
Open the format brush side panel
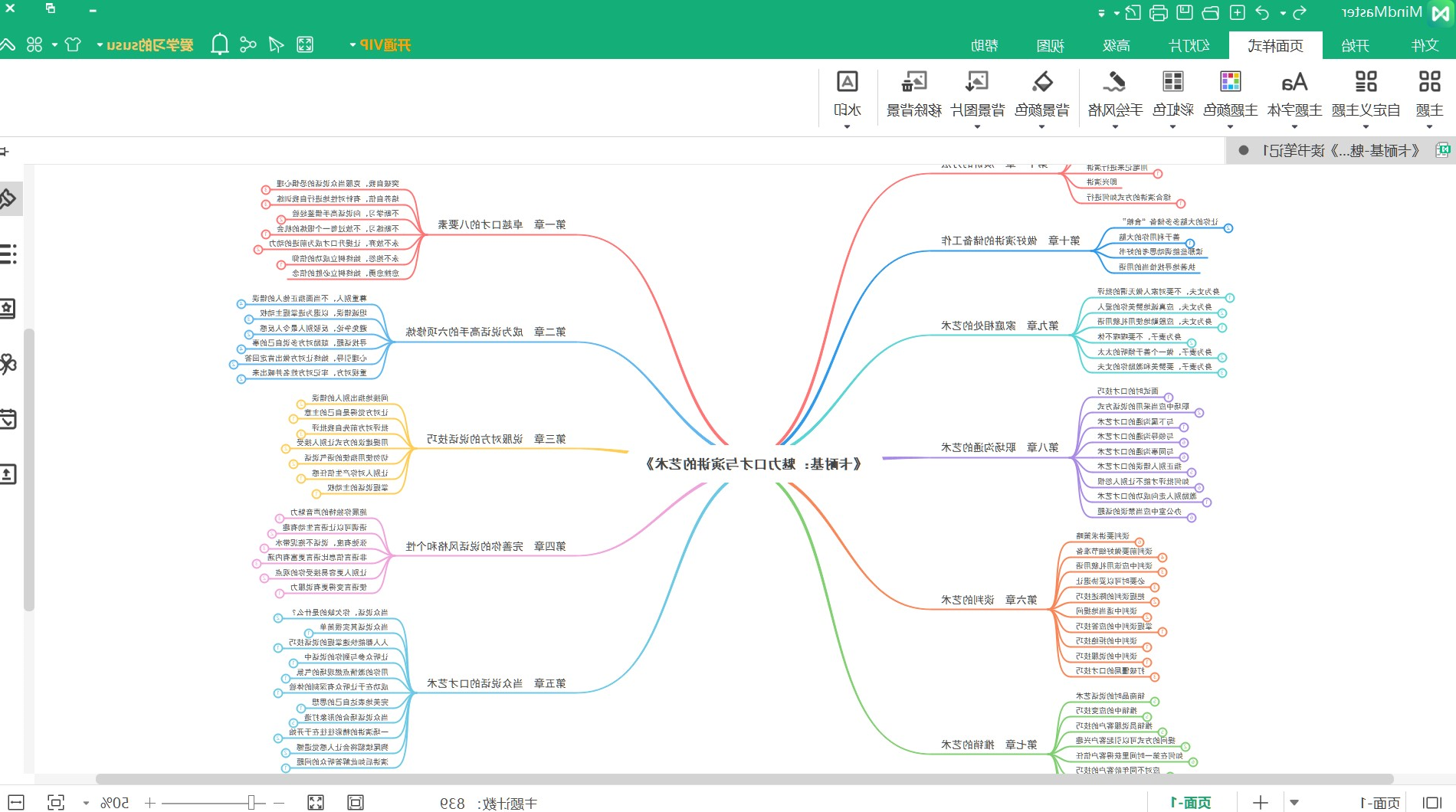[x=8, y=198]
